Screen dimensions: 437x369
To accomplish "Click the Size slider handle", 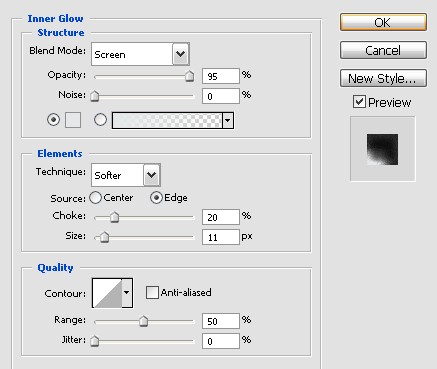I will point(104,237).
